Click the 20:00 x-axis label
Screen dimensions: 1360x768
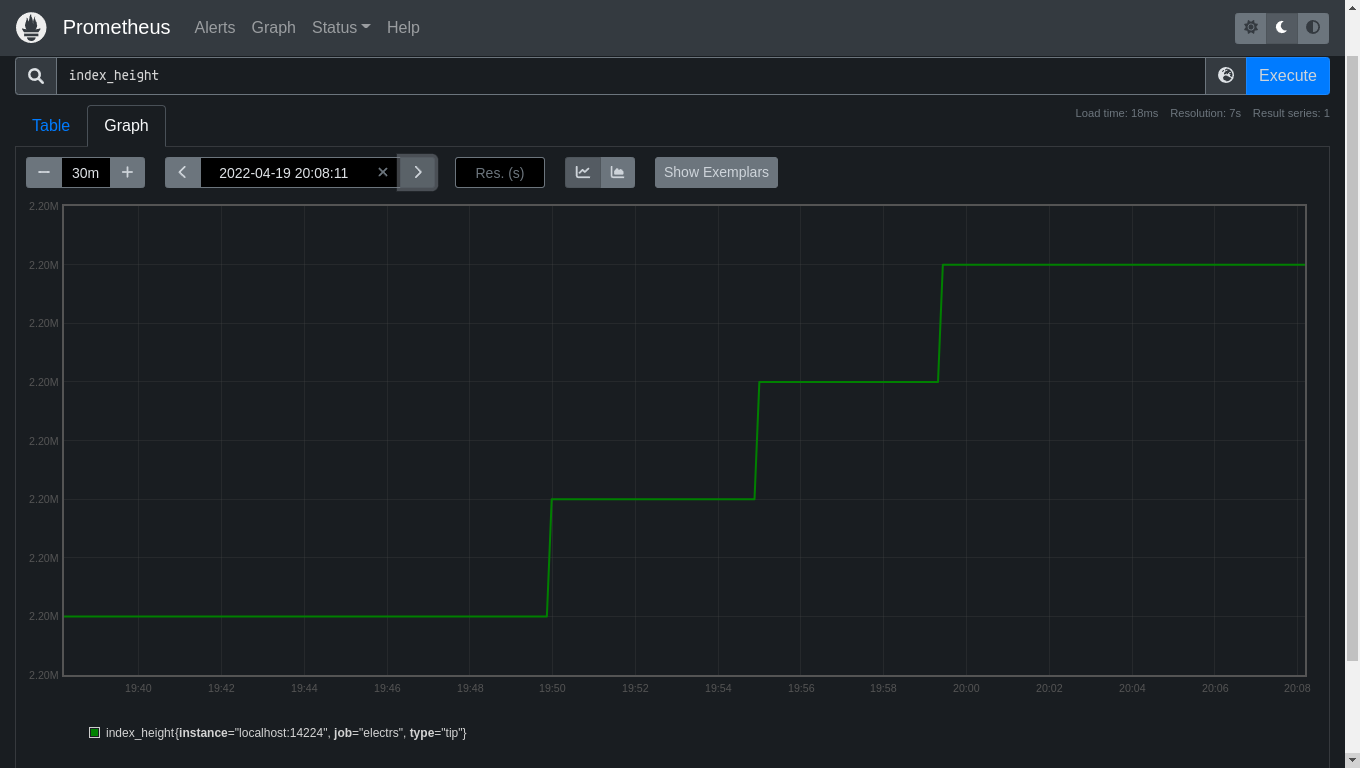click(966, 688)
